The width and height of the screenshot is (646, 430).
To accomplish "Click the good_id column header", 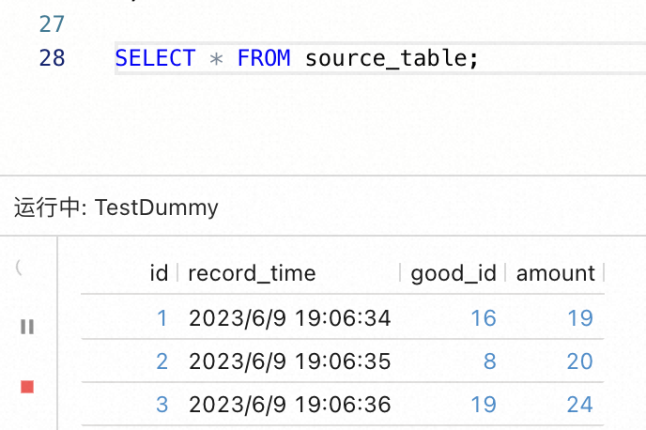I will pyautogui.click(x=453, y=273).
